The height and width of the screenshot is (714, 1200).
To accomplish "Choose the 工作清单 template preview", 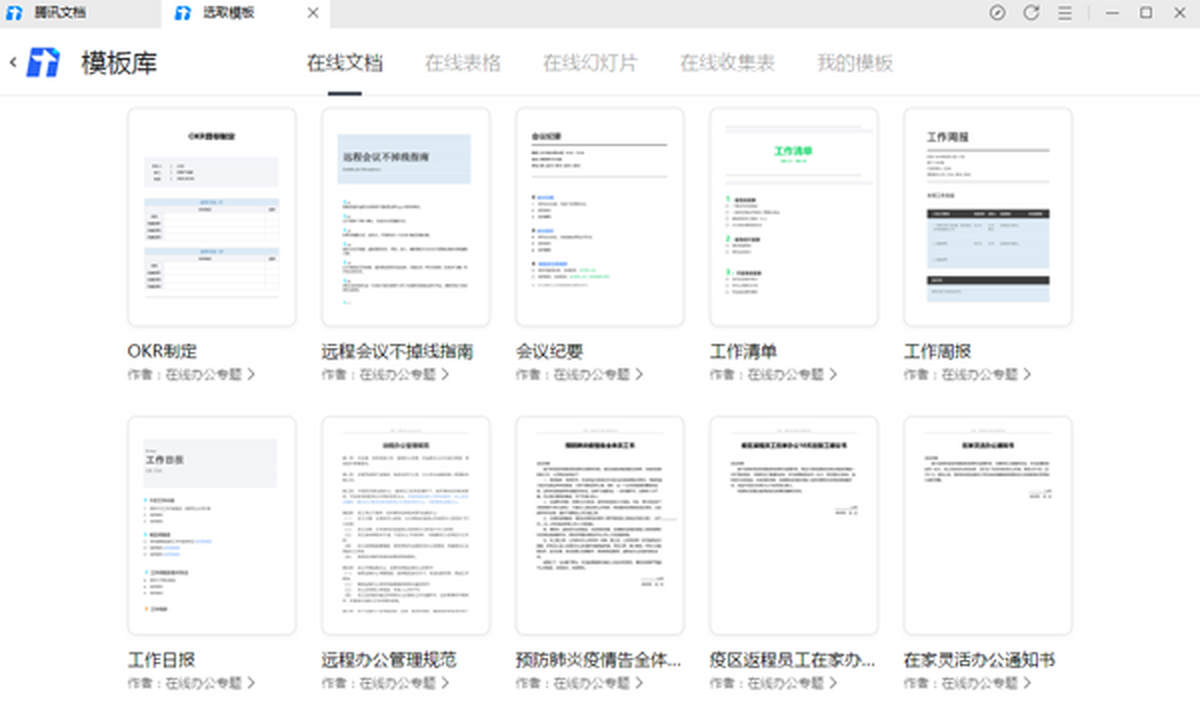I will tap(794, 217).
